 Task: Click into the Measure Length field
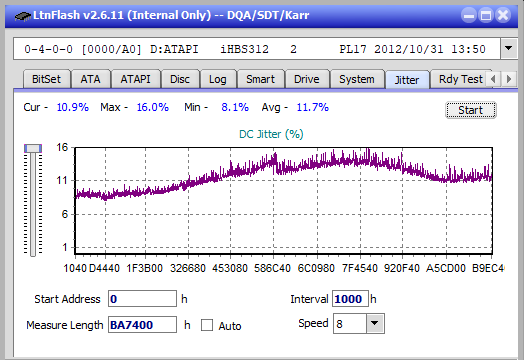point(142,325)
